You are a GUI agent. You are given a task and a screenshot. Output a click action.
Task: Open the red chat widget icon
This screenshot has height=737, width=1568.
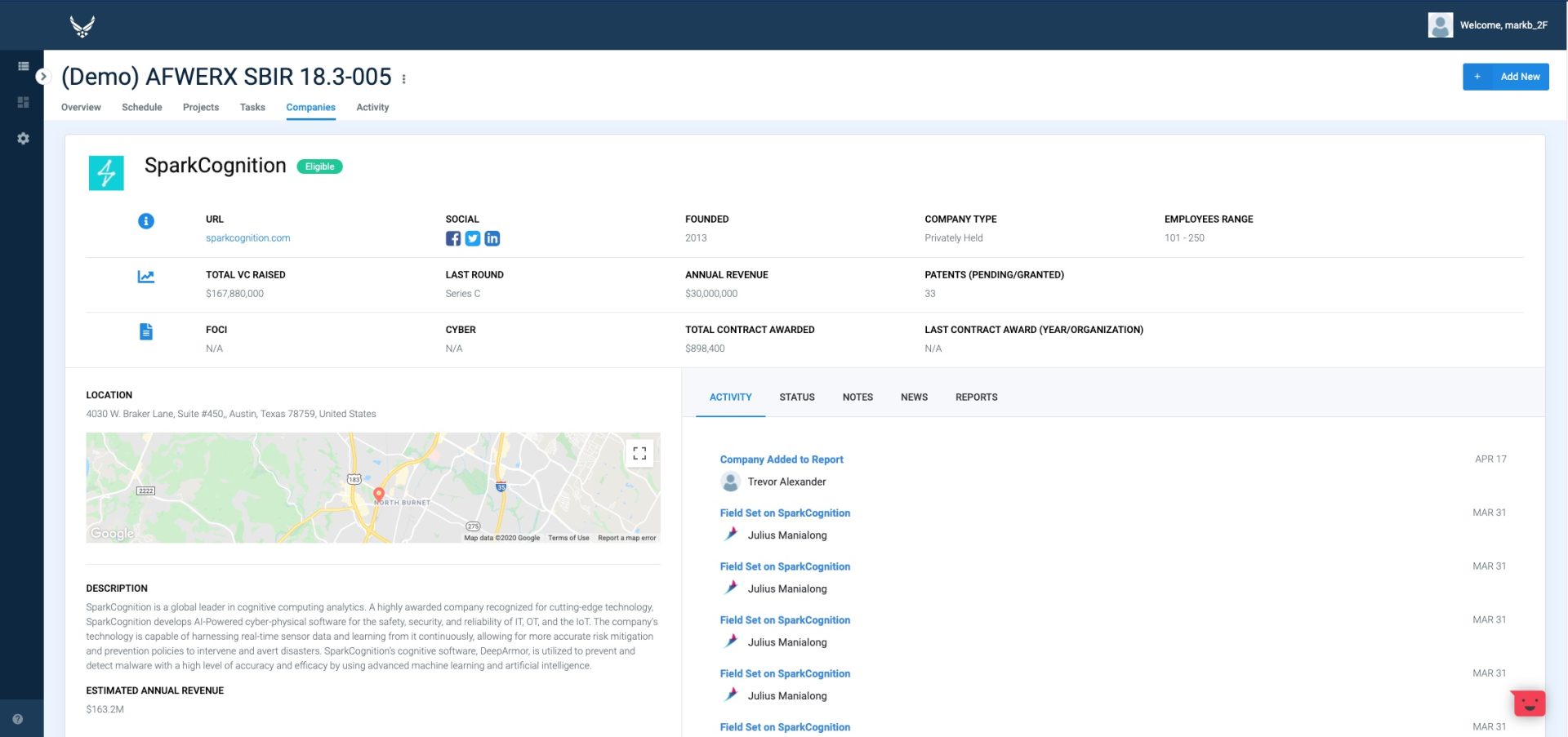click(x=1529, y=703)
